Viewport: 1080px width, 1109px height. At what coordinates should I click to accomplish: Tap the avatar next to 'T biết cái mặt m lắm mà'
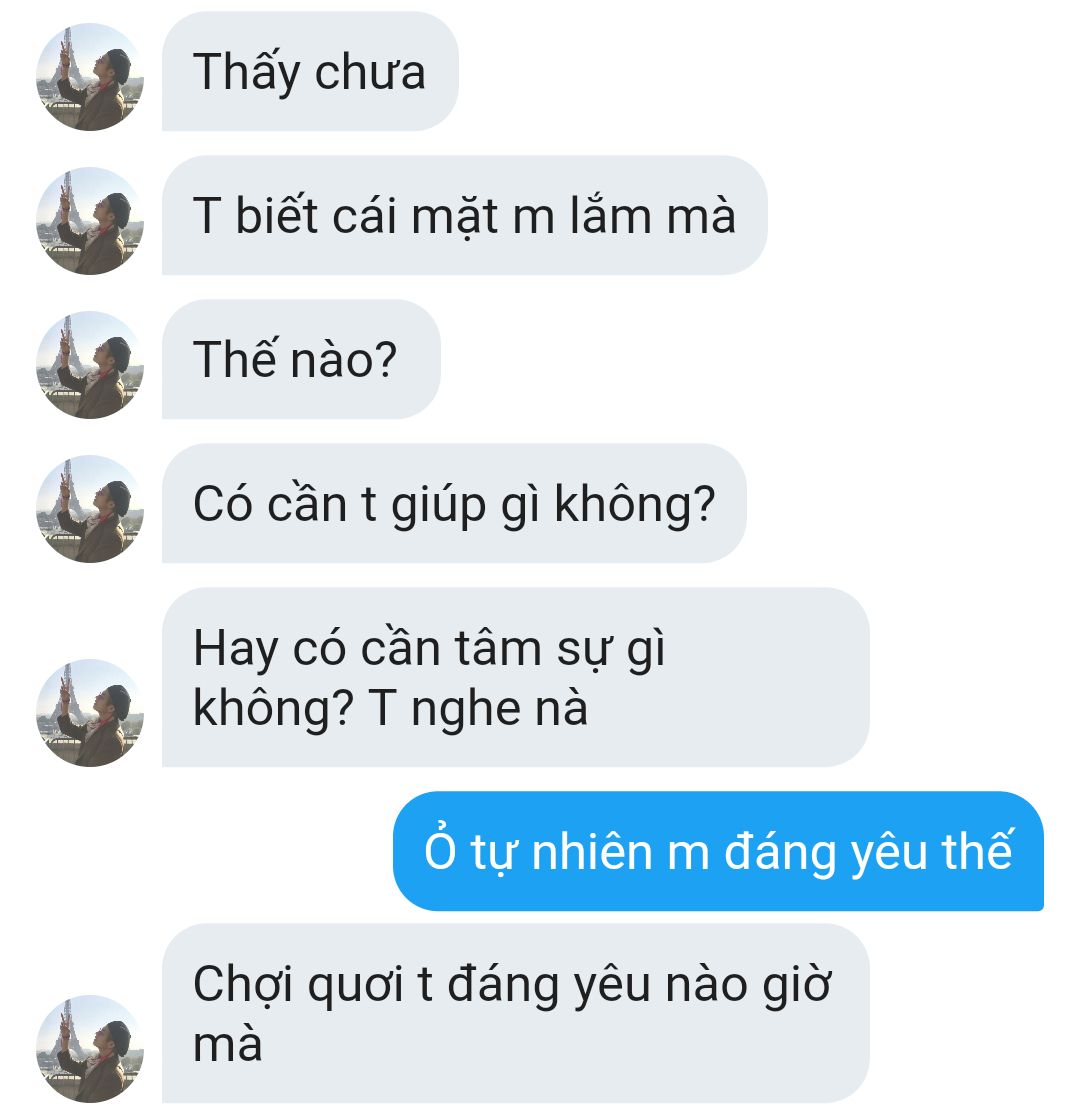tap(90, 221)
